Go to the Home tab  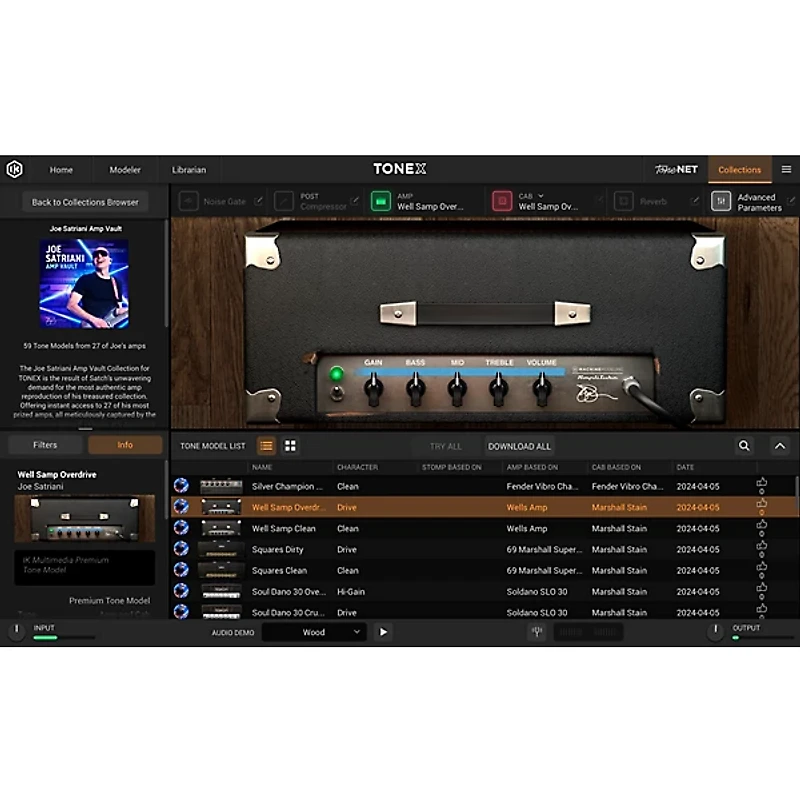click(61, 170)
